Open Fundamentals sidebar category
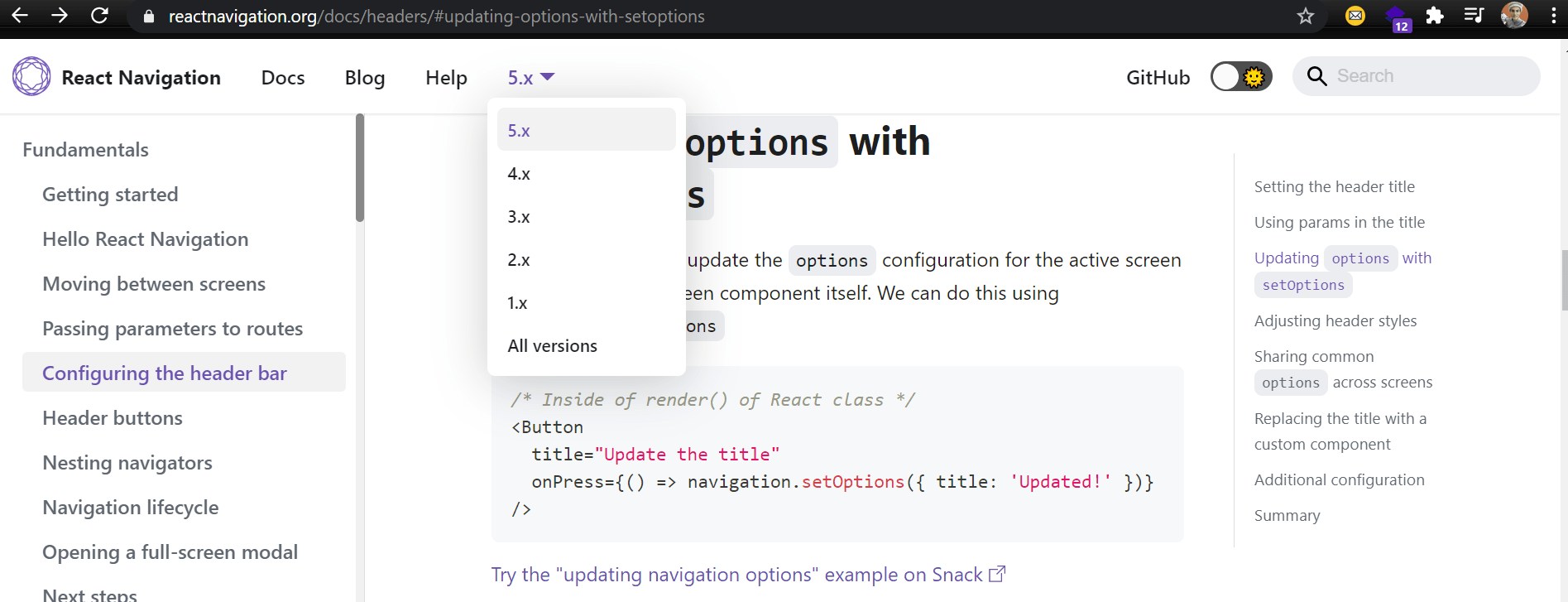 click(x=86, y=150)
